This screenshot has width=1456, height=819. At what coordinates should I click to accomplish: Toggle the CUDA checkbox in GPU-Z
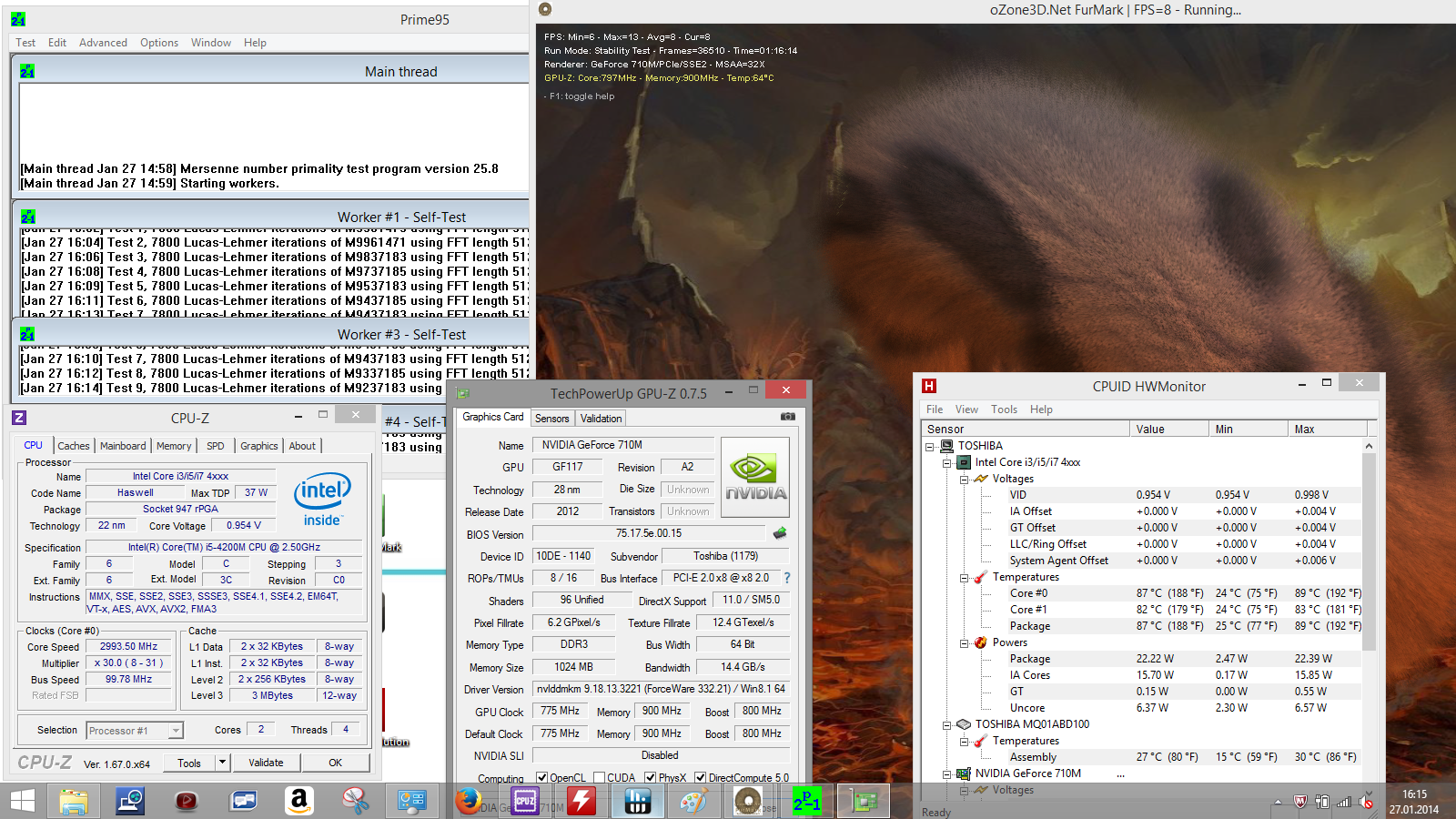point(600,777)
